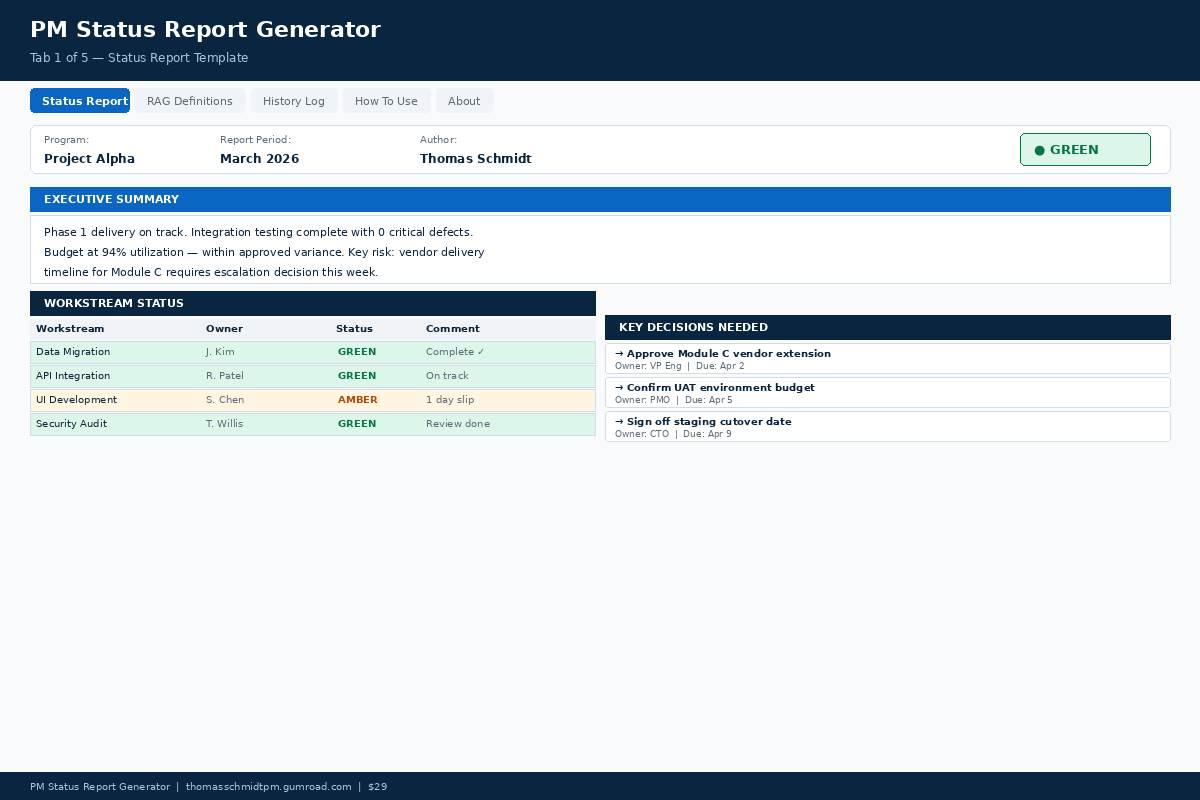This screenshot has height=800, width=1200.
Task: Open the Sign off staging cutover date decision
Action: [887, 426]
